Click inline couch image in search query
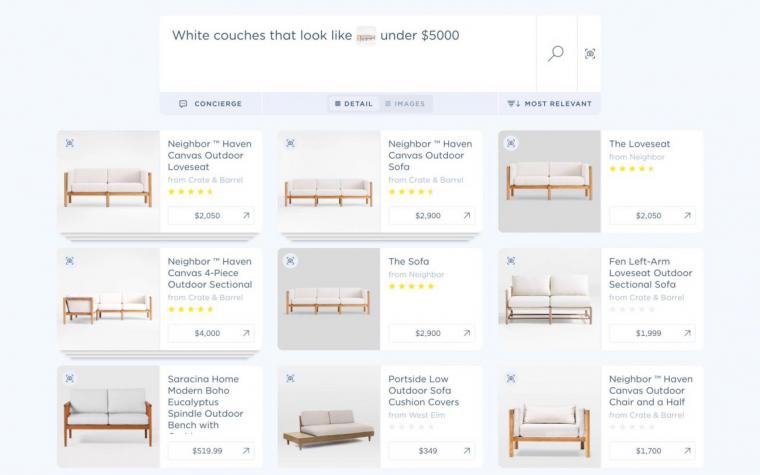Viewport: 760px width, 475px height. click(x=366, y=36)
